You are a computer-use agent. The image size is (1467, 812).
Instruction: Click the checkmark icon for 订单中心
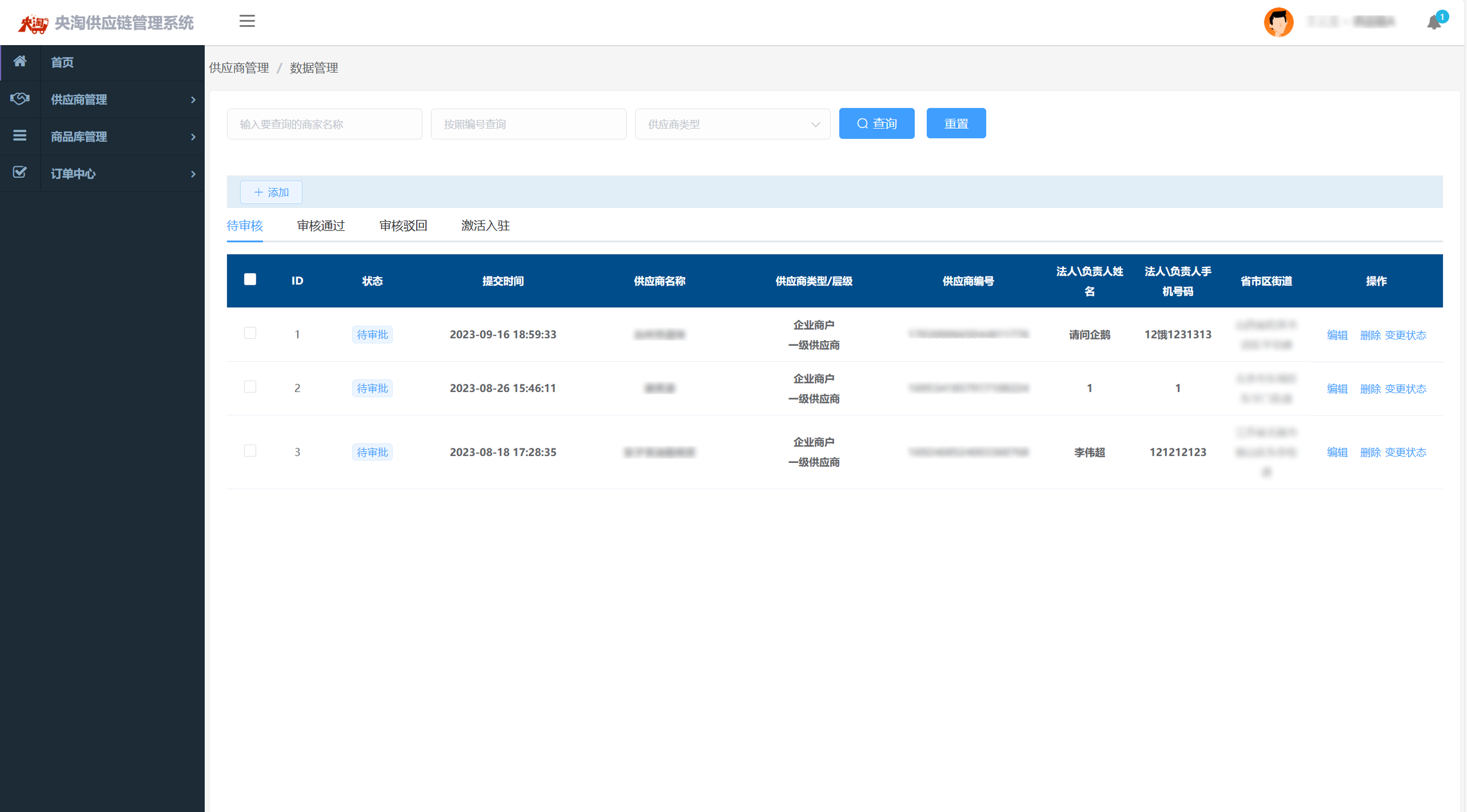20,173
